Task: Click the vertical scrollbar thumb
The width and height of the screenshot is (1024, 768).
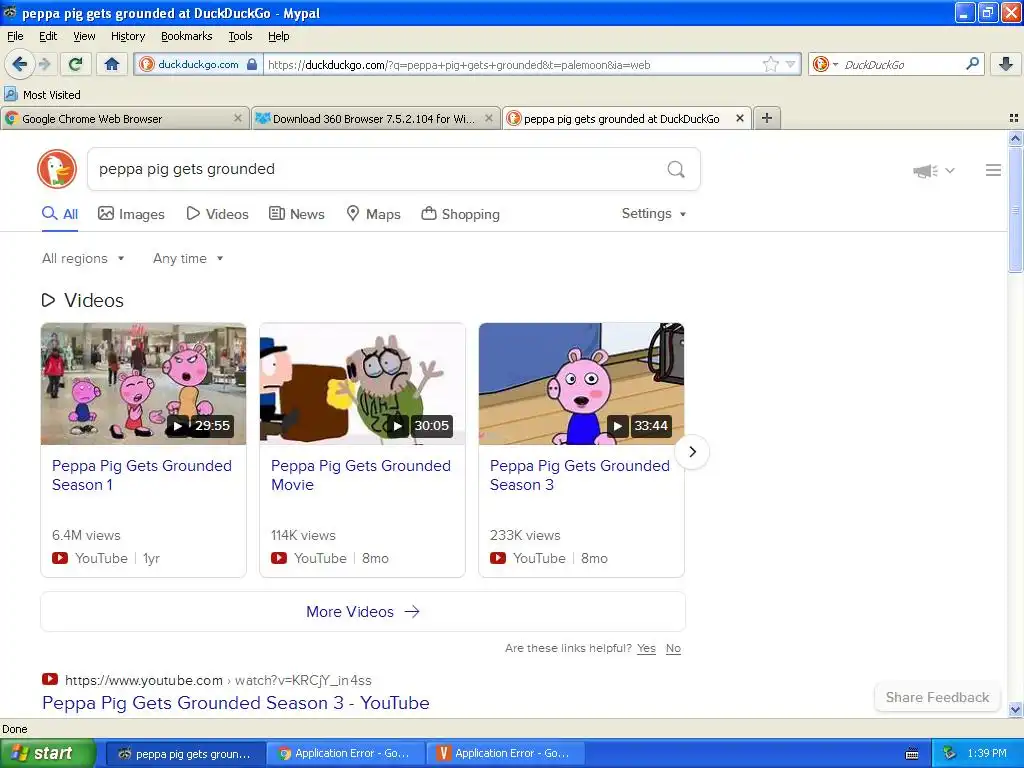Action: coord(1015,210)
